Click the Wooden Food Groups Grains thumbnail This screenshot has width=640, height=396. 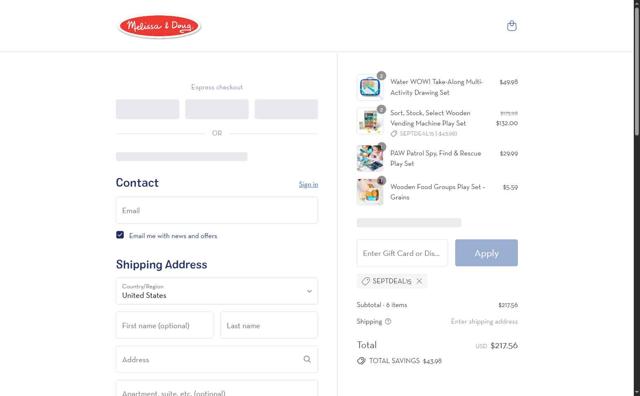click(x=370, y=191)
